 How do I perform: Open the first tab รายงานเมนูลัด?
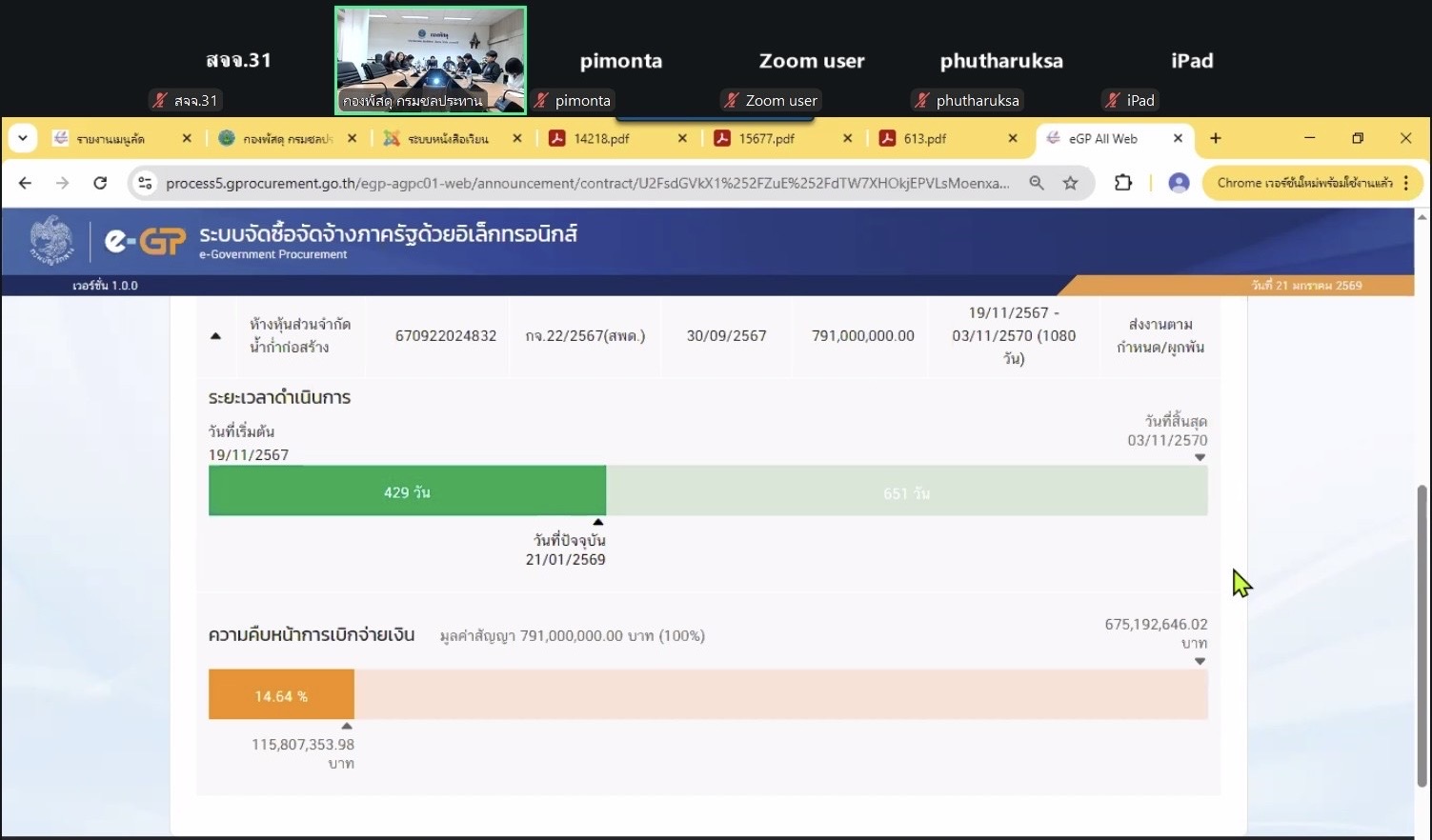coord(122,138)
